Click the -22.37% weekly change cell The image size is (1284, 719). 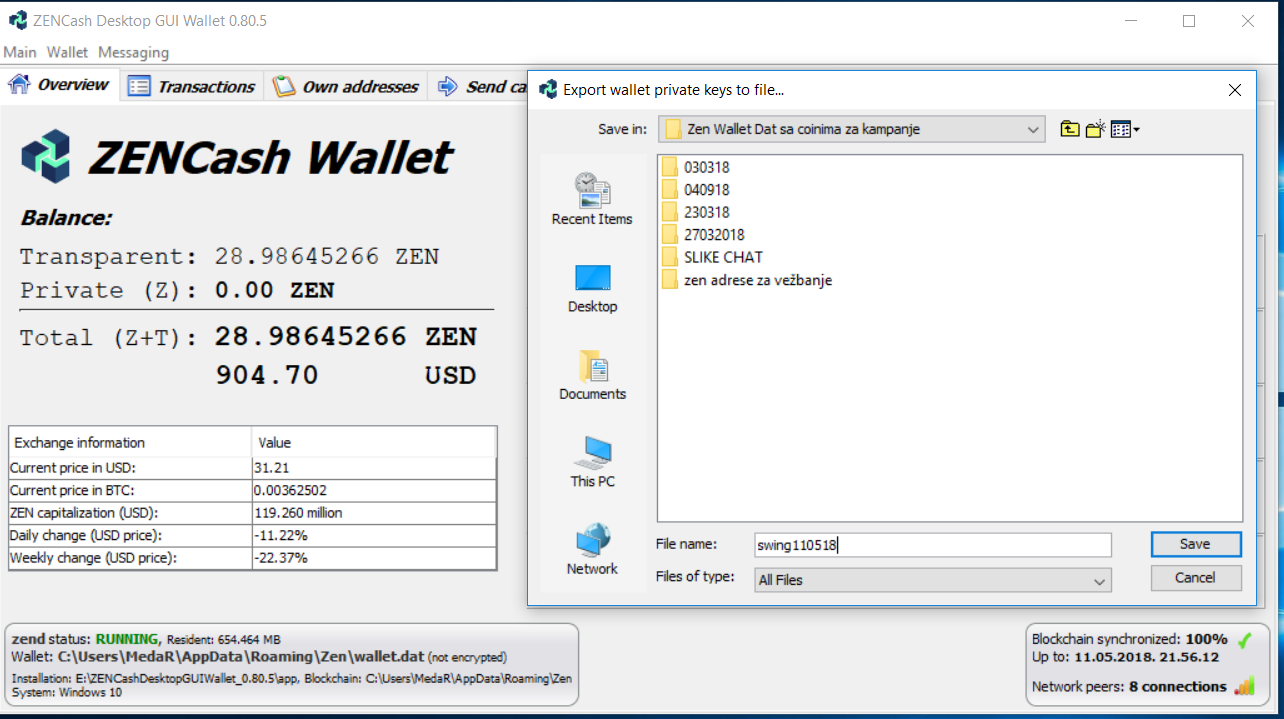[x=374, y=558]
